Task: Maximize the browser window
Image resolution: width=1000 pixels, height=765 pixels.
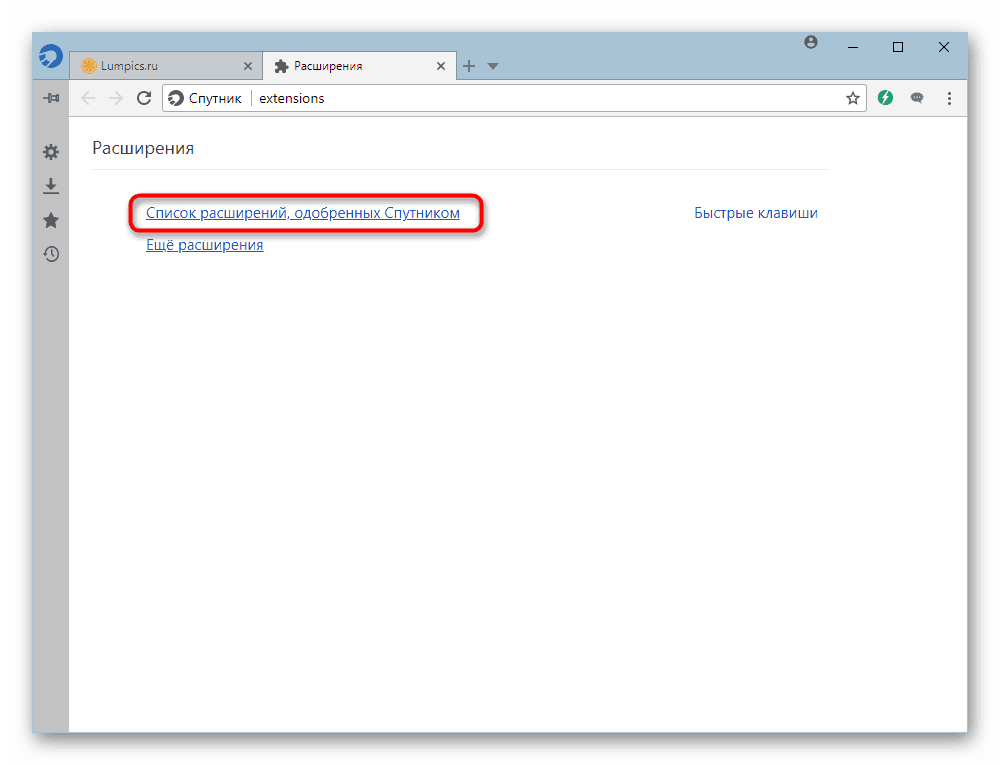Action: point(898,47)
